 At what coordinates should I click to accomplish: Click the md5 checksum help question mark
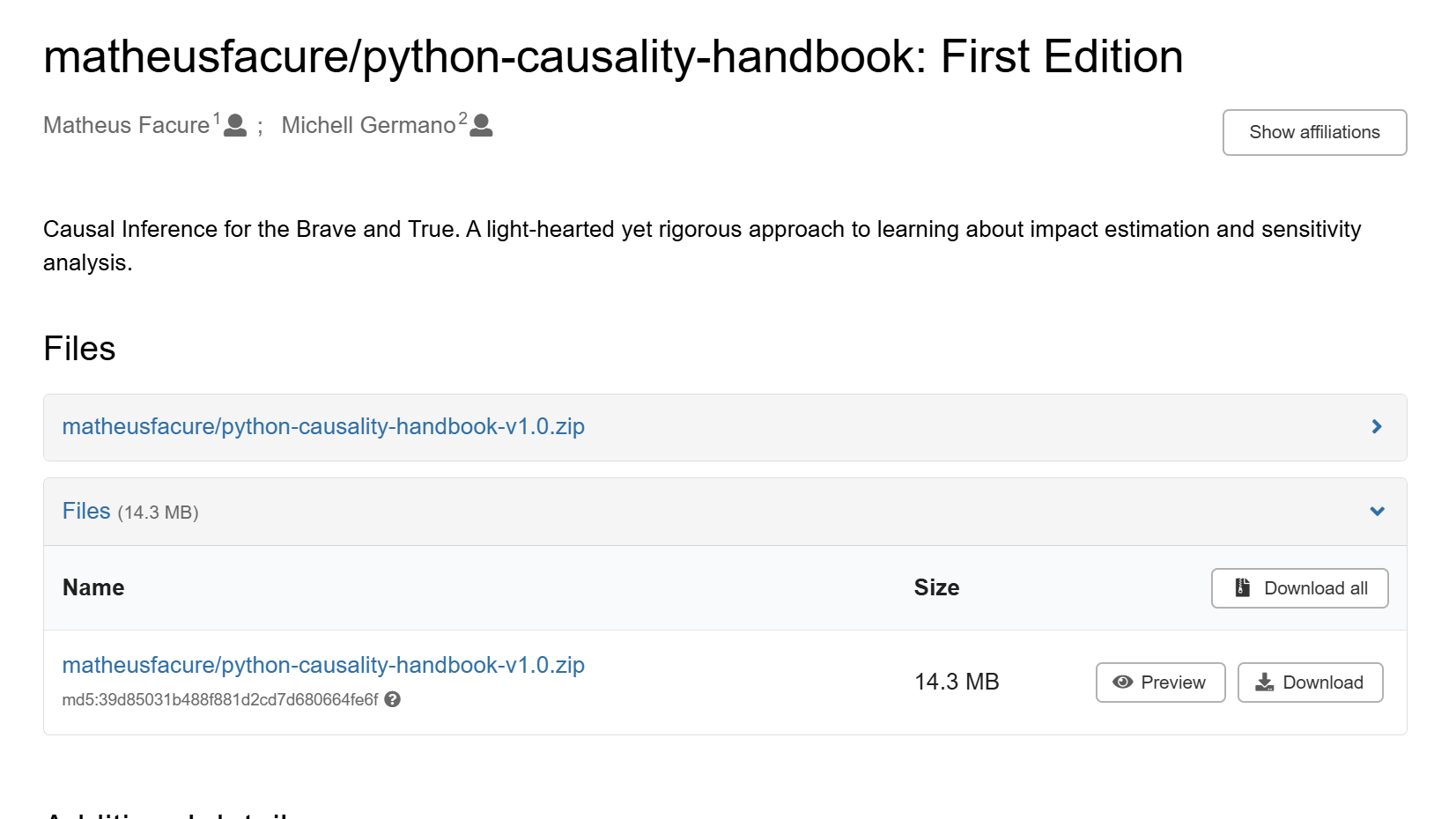coord(393,699)
